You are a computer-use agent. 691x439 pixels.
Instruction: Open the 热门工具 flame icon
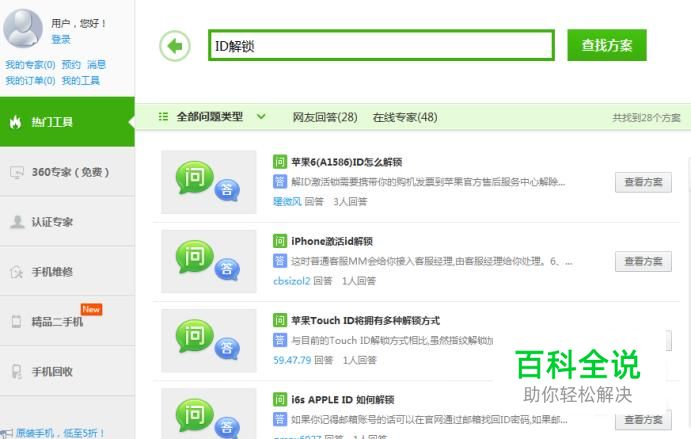tap(15, 122)
